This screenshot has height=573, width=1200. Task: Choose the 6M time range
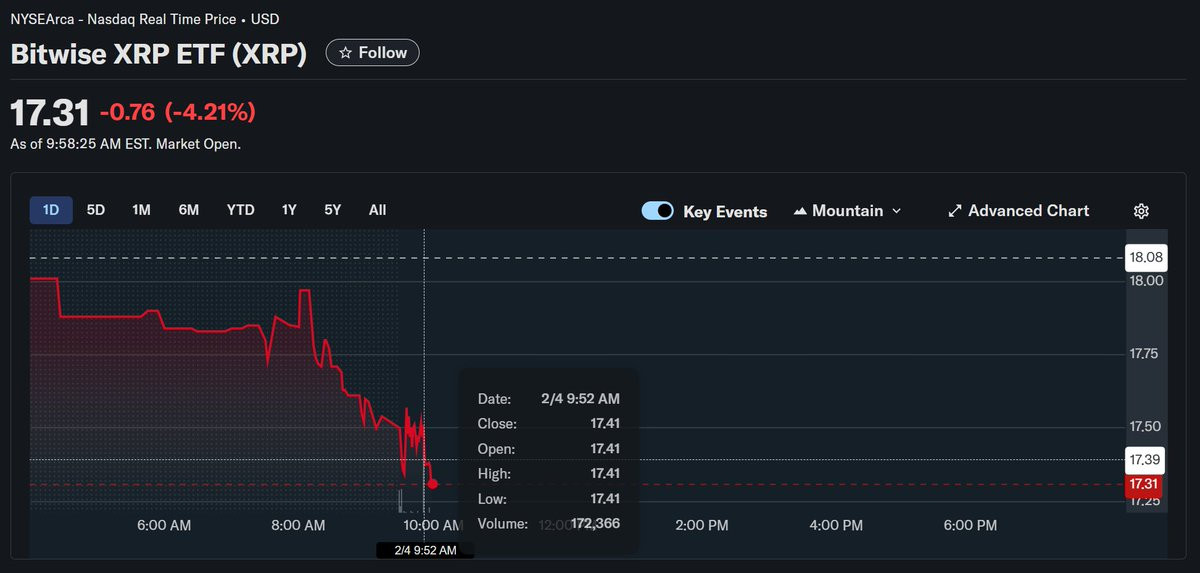(x=188, y=210)
